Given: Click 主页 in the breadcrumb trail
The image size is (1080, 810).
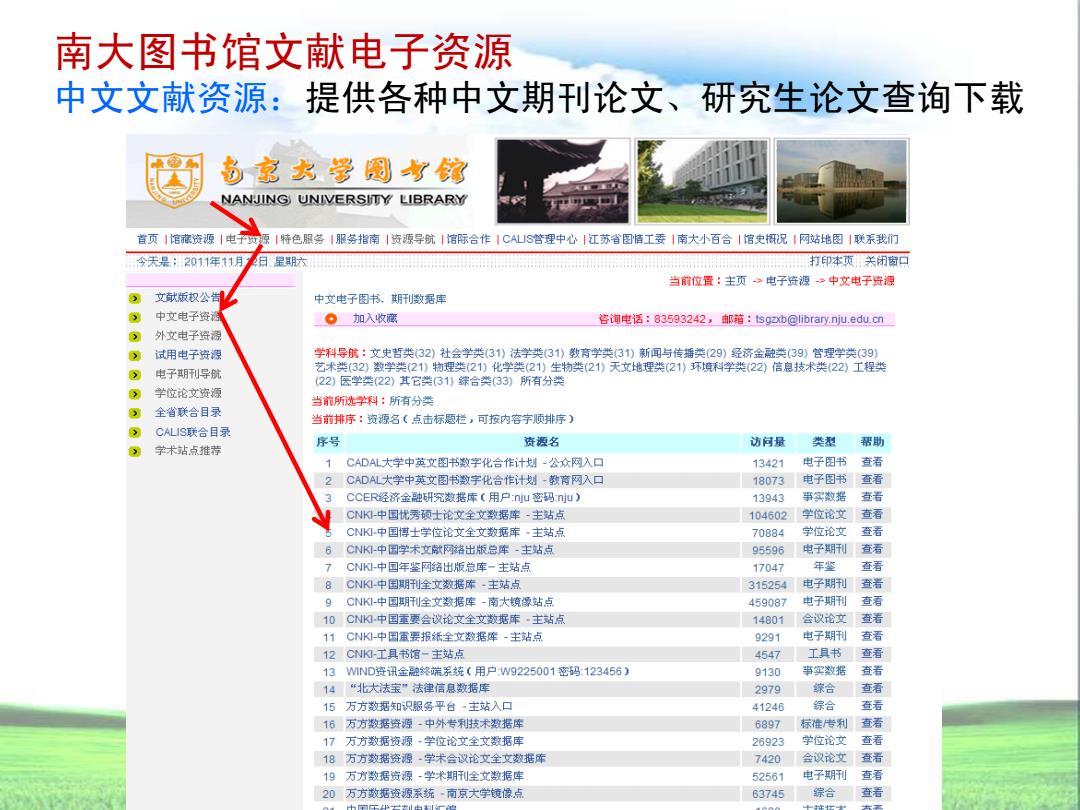Looking at the screenshot, I should click(736, 280).
